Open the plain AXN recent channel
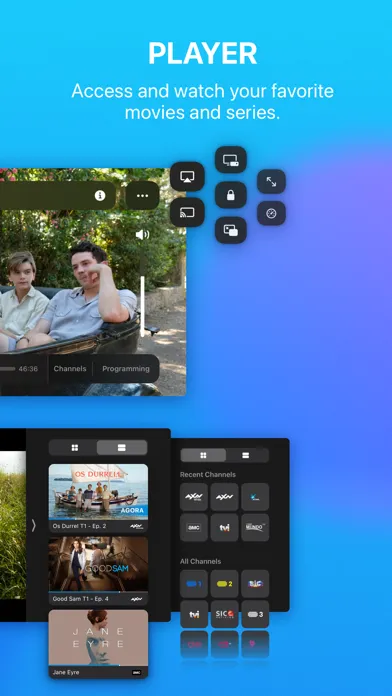Viewport: 392px width, 696px height. [x=224, y=497]
